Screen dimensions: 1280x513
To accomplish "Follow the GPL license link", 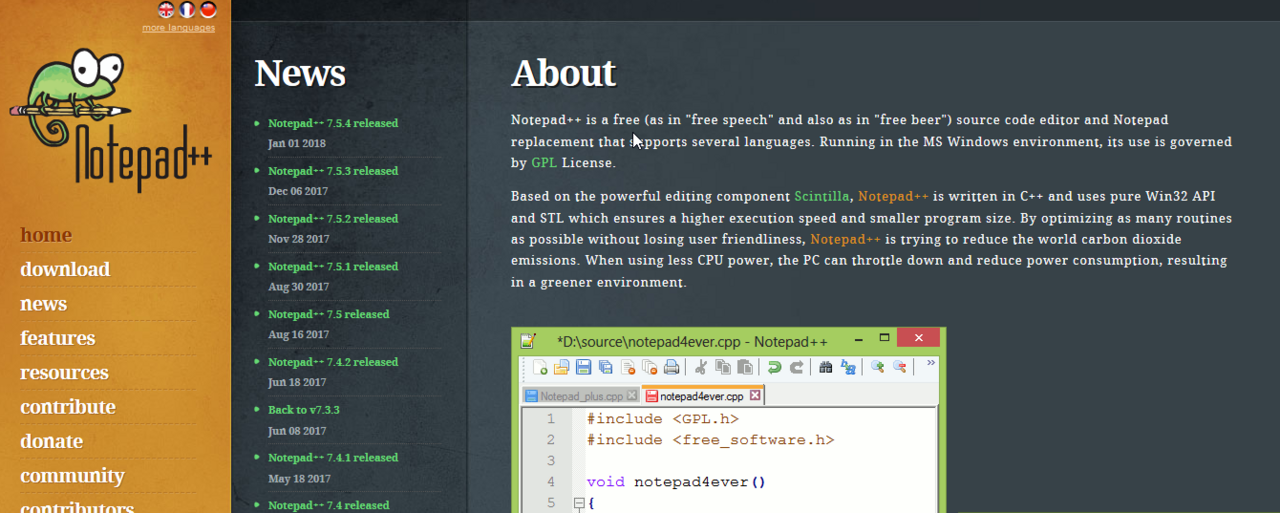I will click(x=544, y=163).
